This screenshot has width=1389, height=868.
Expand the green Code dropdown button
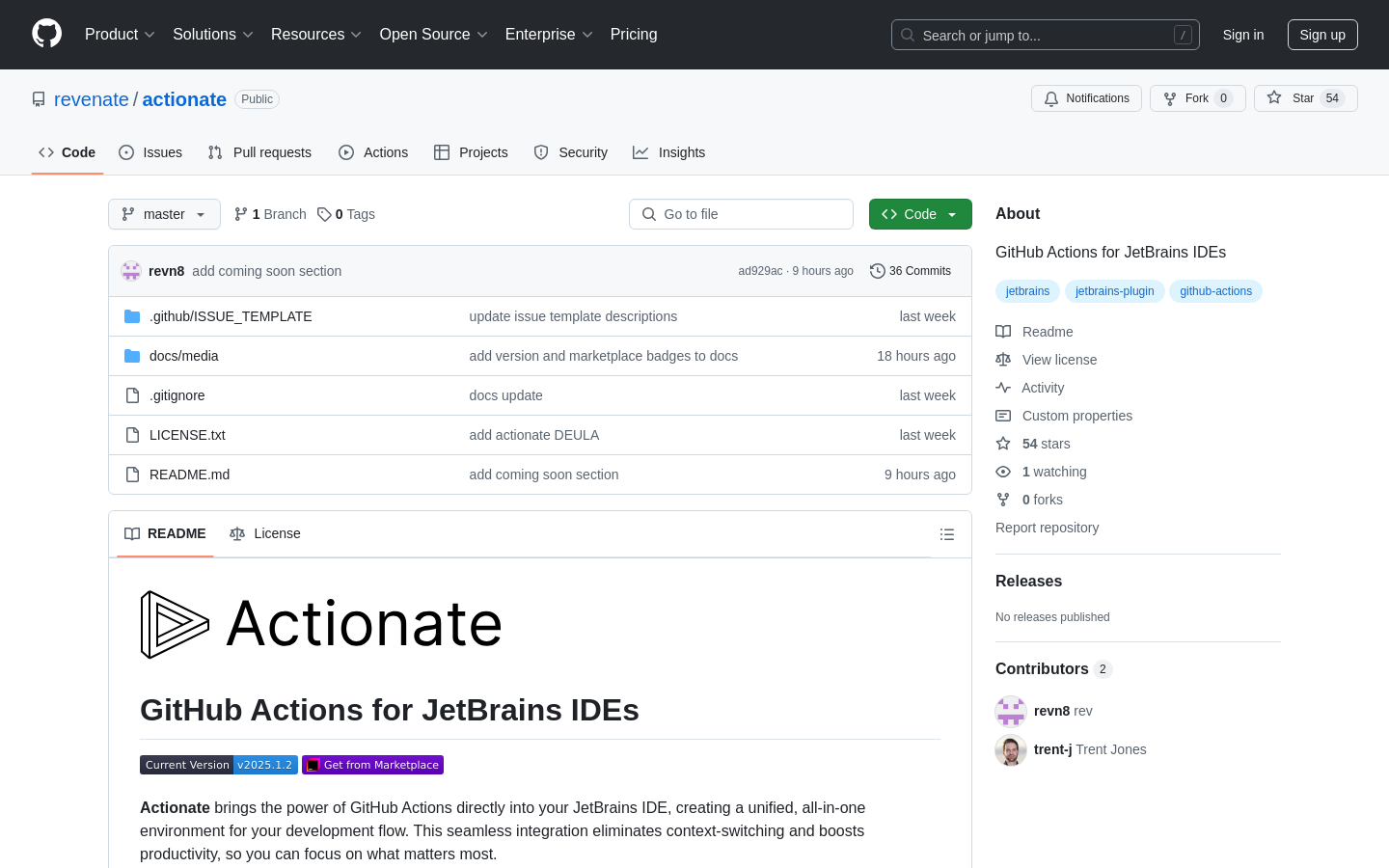920,214
